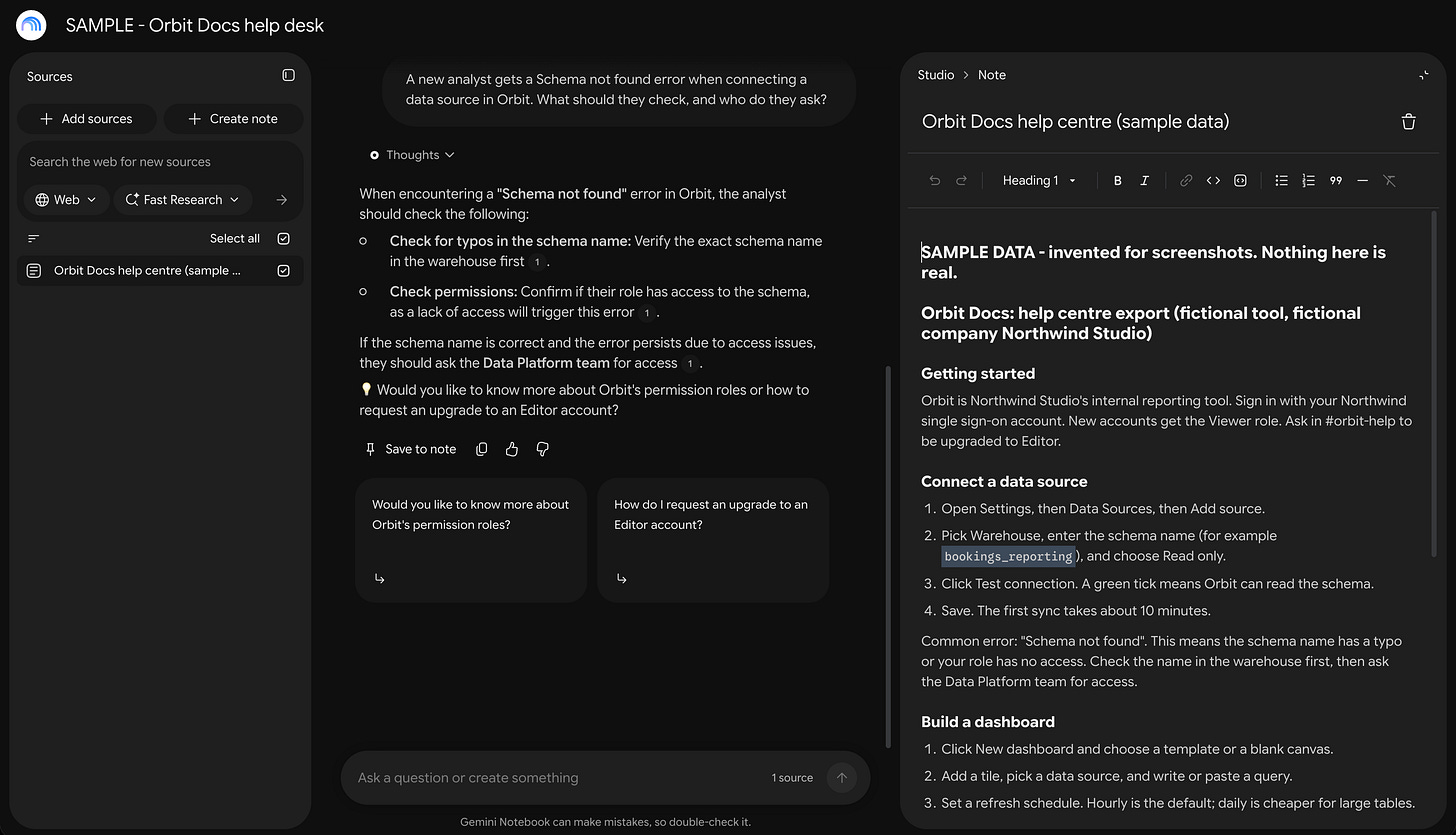Select the Editor account upgrade suggestion

[x=713, y=540]
